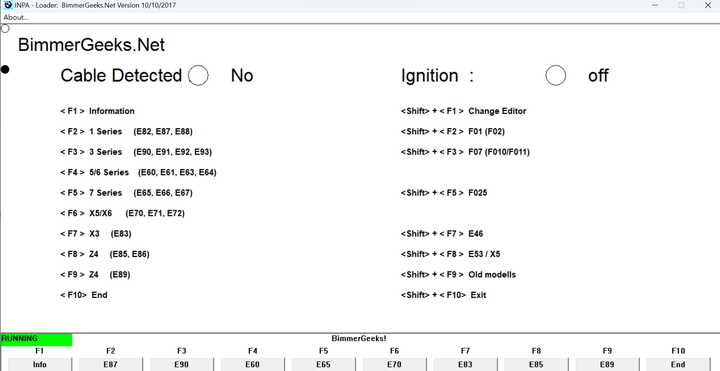The image size is (720, 371).
Task: Click '< F6 > X5/X6' entry
Action: (123, 214)
